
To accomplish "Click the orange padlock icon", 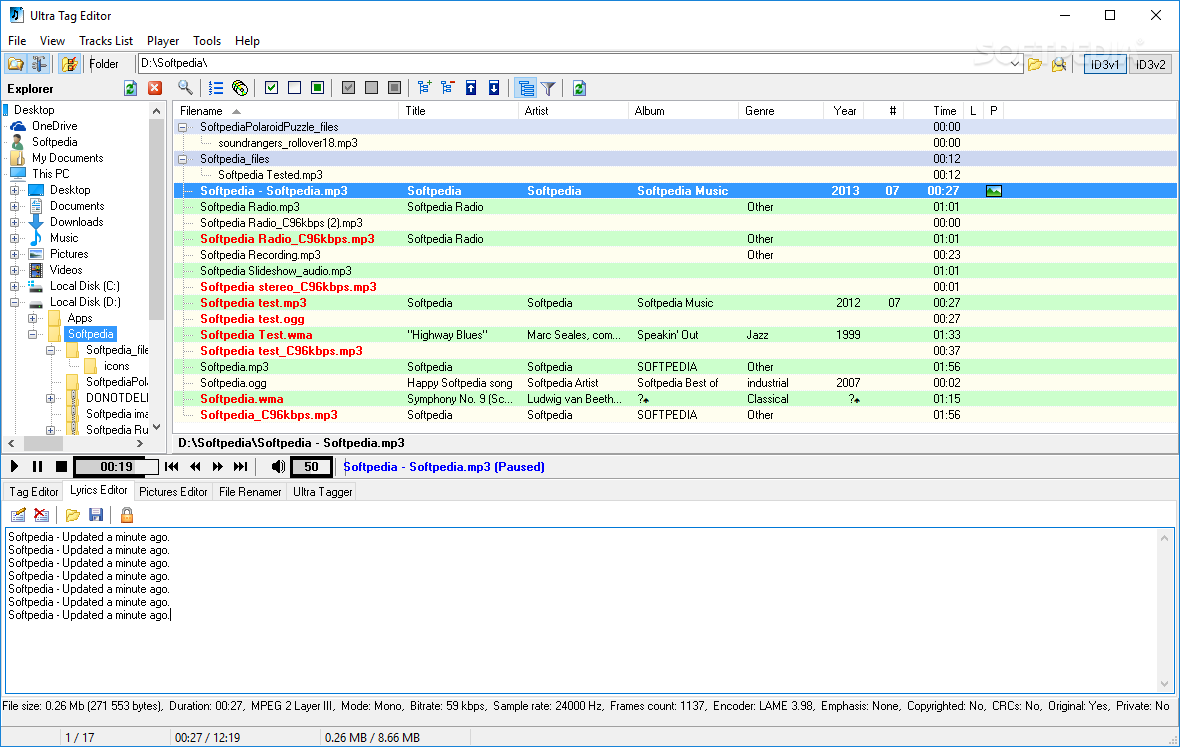I will pyautogui.click(x=127, y=515).
